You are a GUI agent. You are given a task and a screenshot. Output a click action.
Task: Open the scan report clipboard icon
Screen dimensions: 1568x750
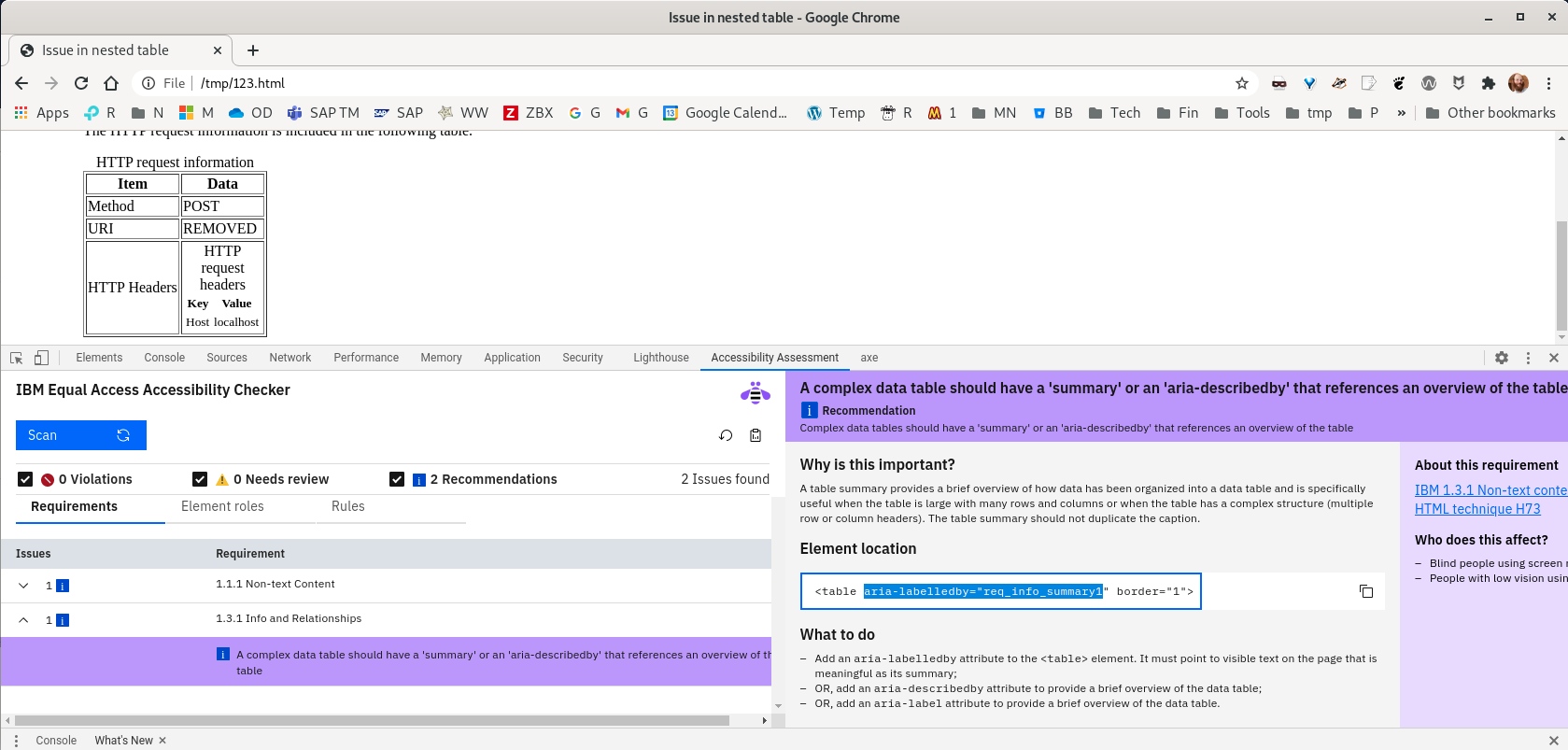(x=756, y=435)
